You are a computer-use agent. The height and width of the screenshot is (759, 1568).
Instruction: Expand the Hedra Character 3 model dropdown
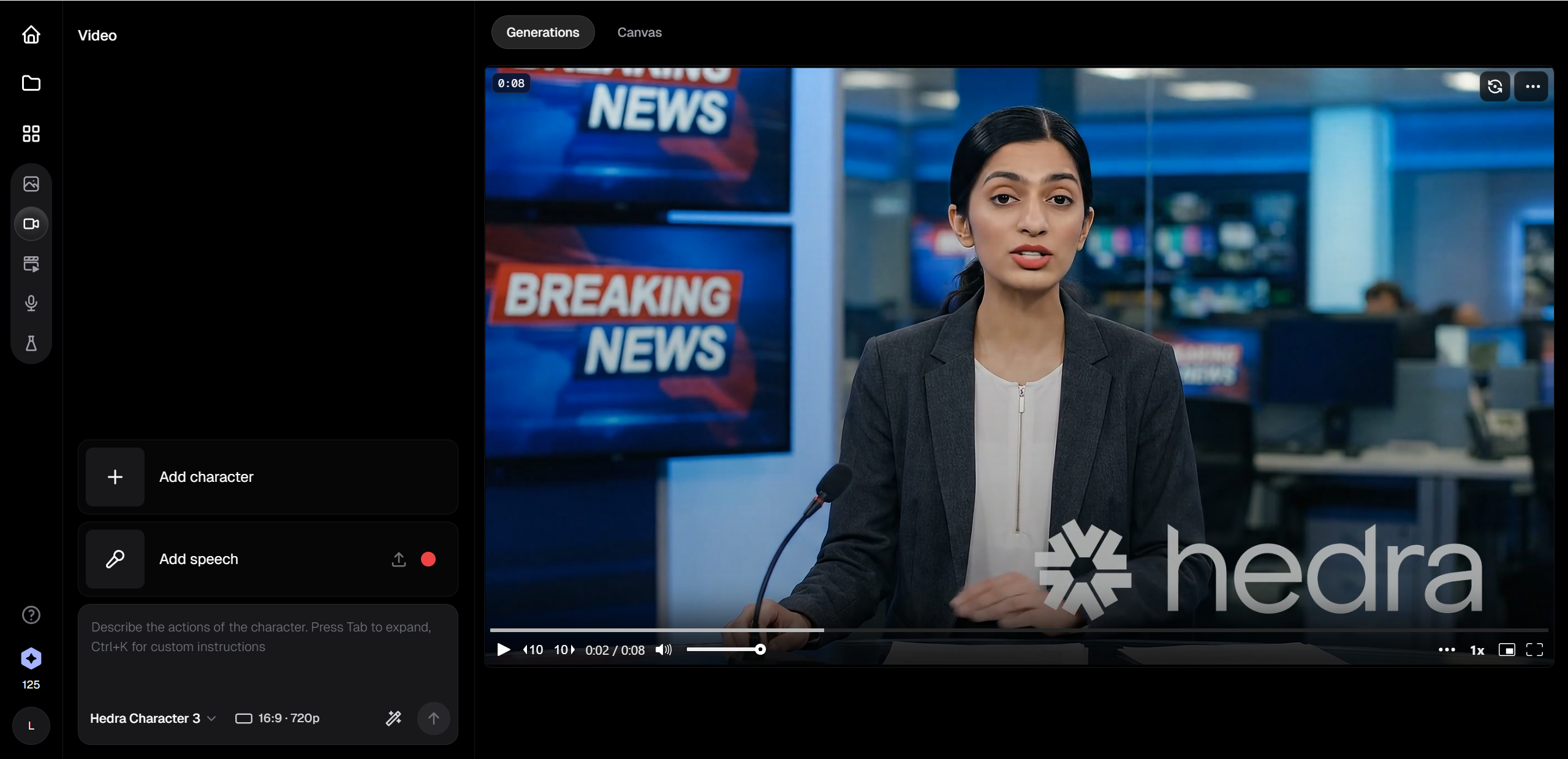tap(153, 718)
